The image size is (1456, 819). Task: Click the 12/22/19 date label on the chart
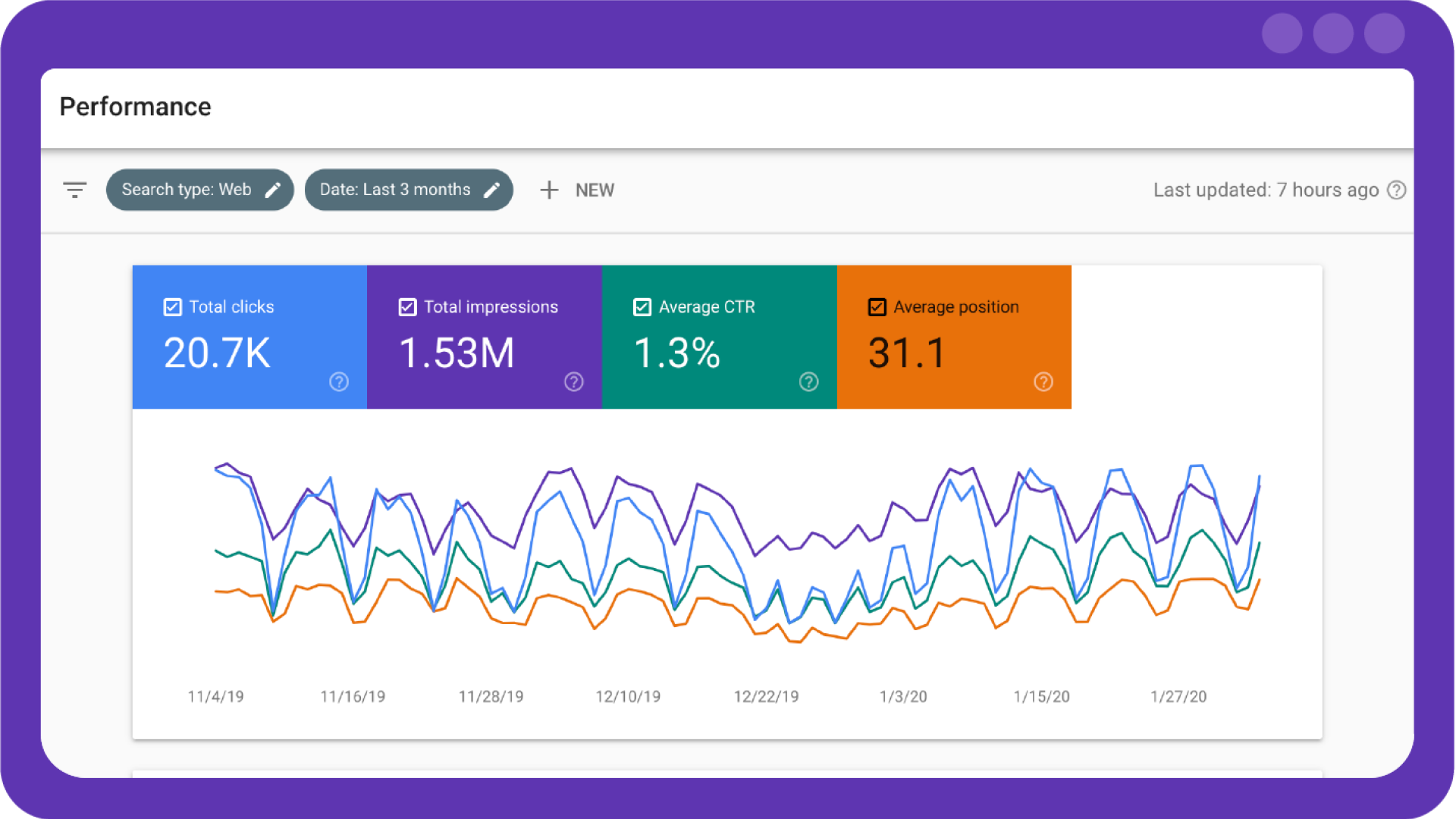[766, 696]
